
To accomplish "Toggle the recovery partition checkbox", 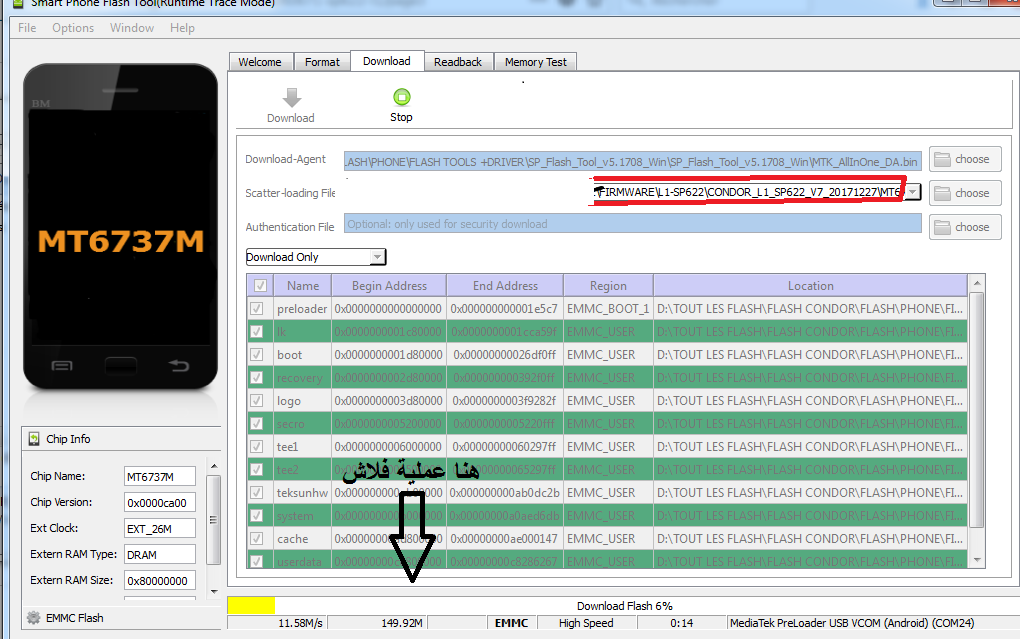I will click(257, 378).
